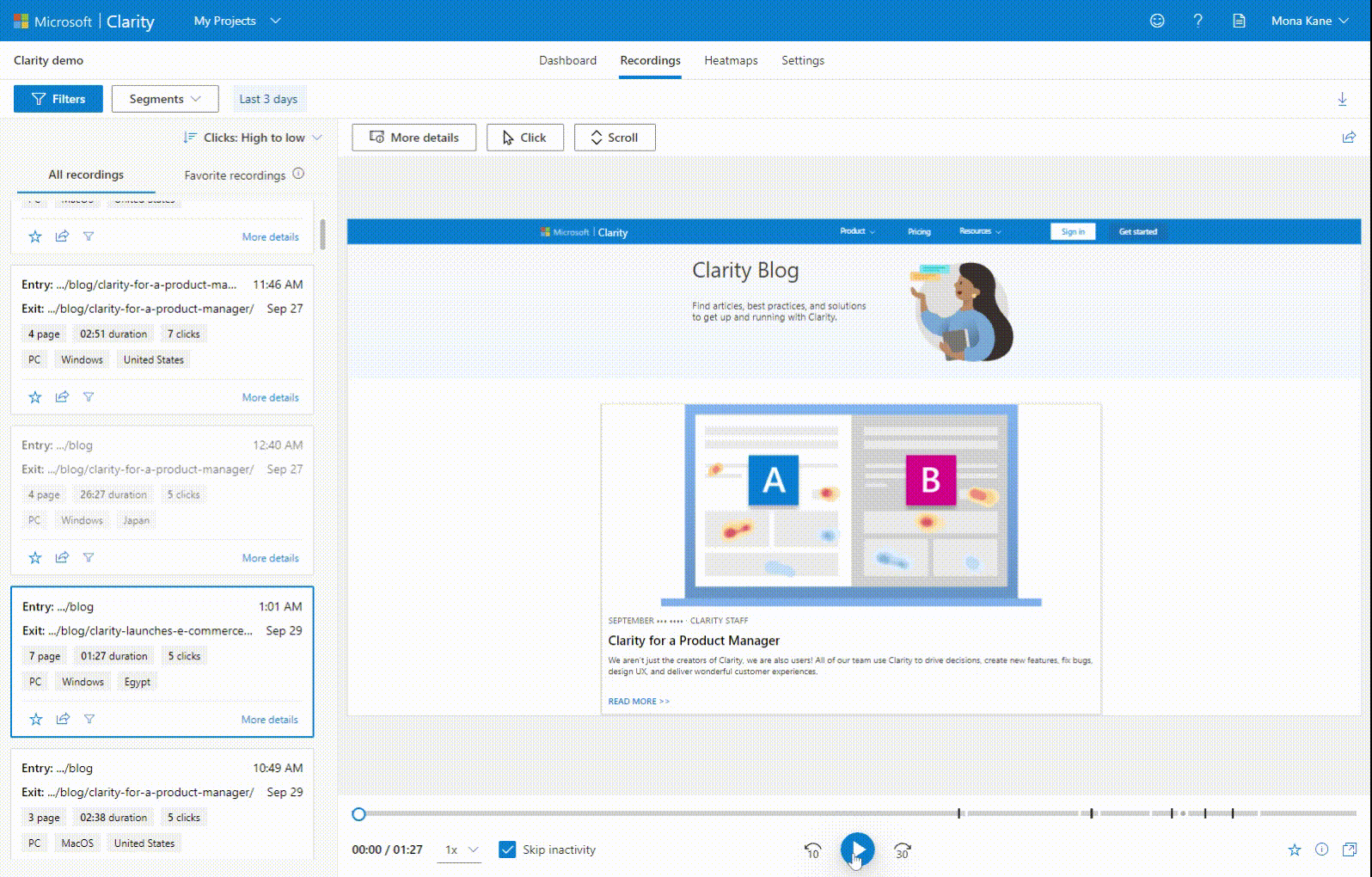1372x877 pixels.
Task: Filter by the 11:46 AM recording funnel icon
Action: (x=89, y=397)
